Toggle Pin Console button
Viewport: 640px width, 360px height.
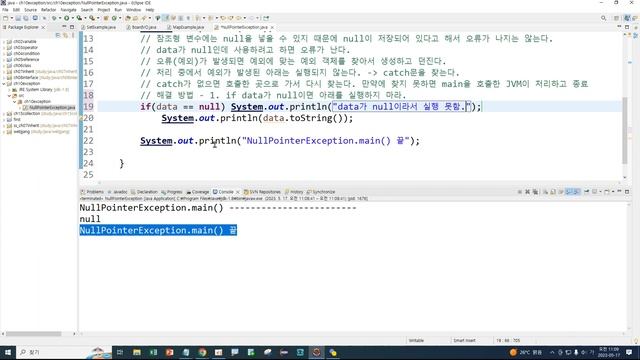point(587,191)
